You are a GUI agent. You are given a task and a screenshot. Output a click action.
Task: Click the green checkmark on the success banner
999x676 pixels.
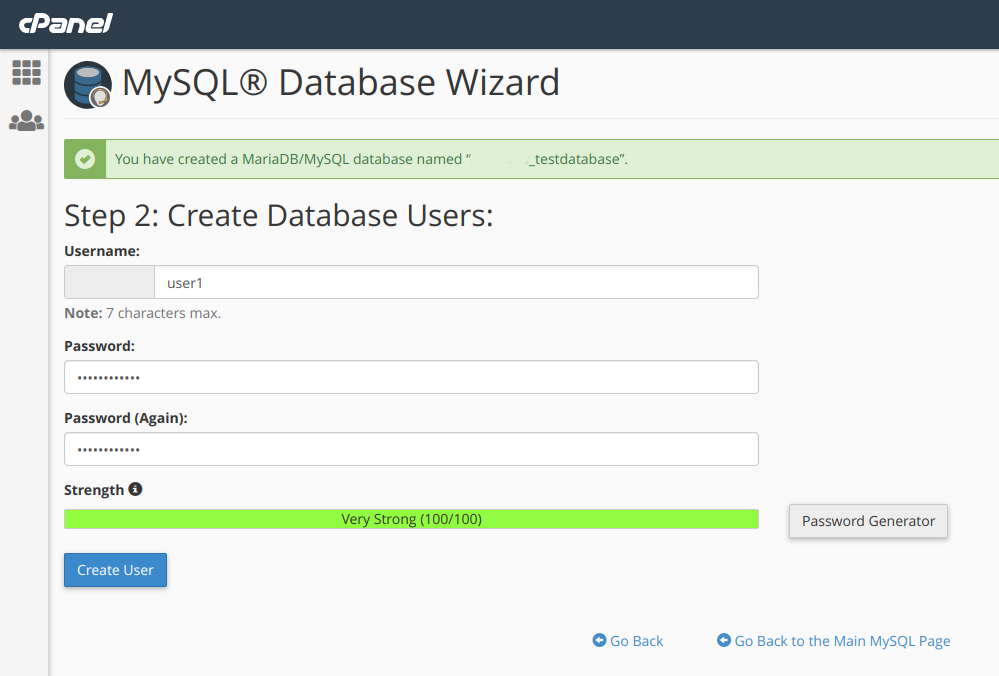[84, 158]
